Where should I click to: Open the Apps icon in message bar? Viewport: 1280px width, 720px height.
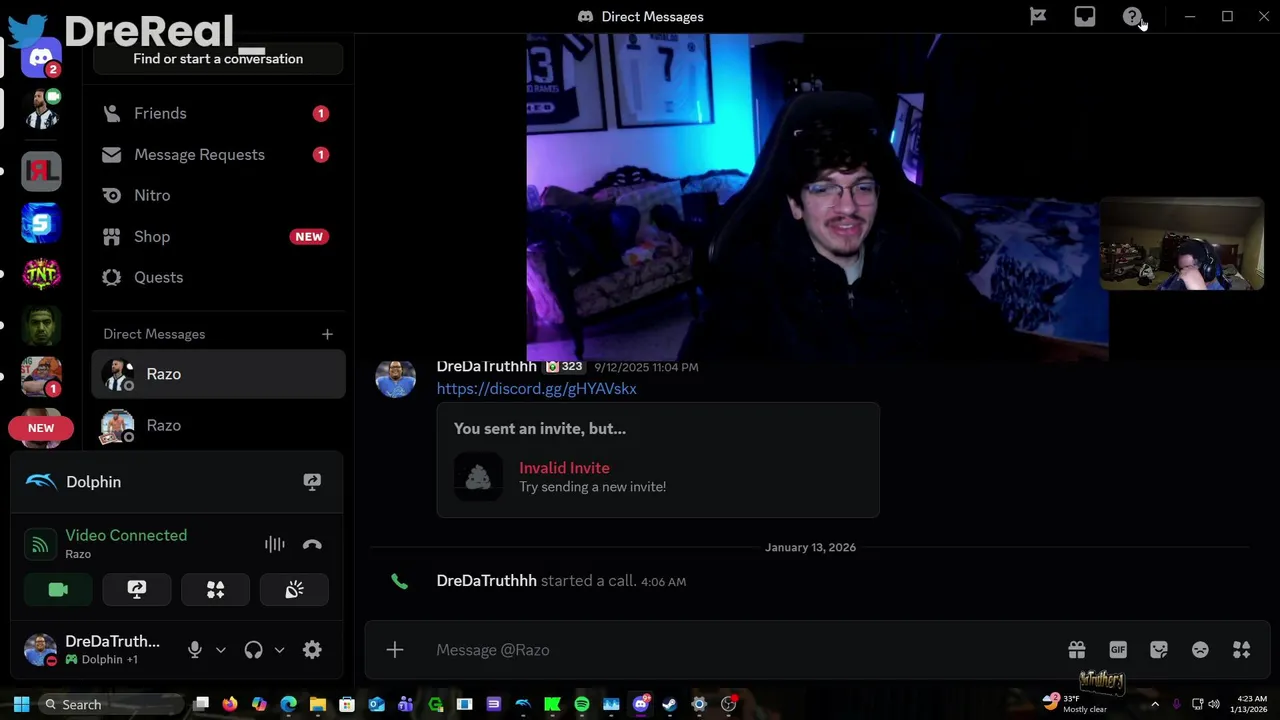click(x=1242, y=650)
